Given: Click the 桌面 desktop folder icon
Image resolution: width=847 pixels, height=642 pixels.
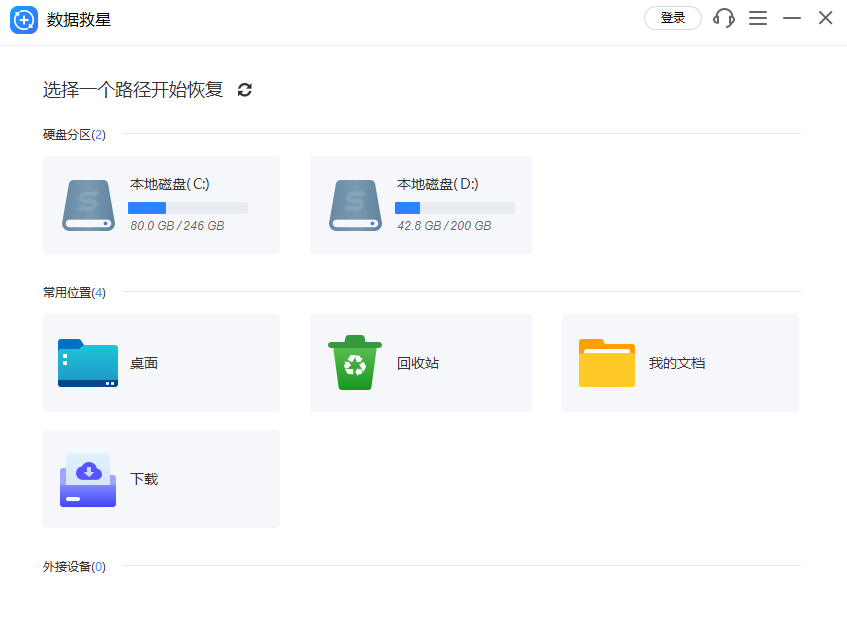Looking at the screenshot, I should [87, 363].
